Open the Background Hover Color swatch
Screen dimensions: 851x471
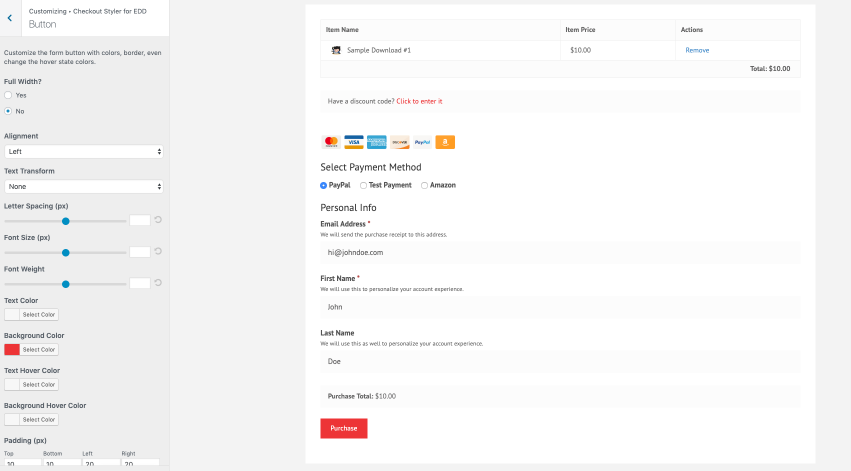[12, 419]
